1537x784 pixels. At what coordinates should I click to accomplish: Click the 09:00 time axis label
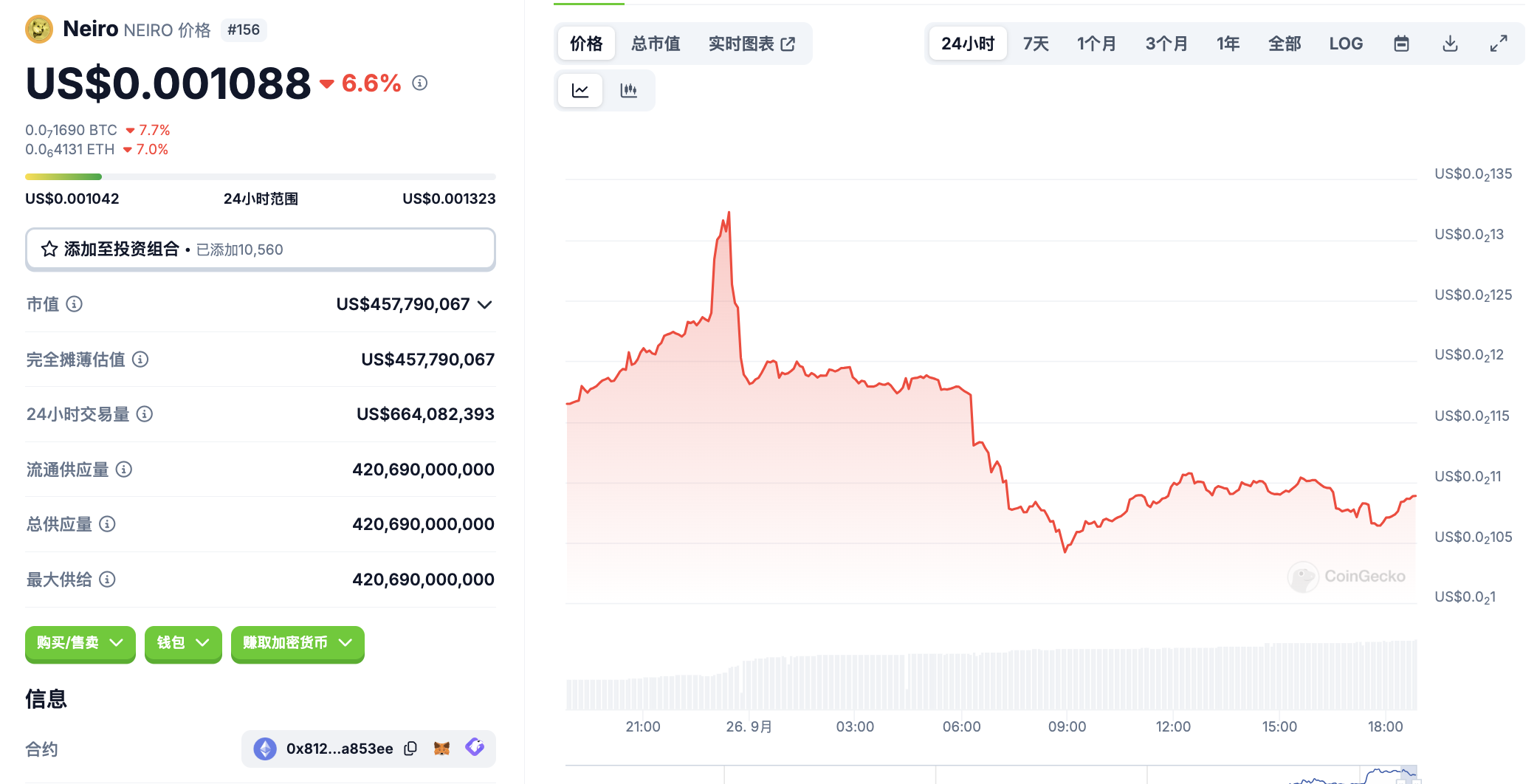[x=1067, y=726]
